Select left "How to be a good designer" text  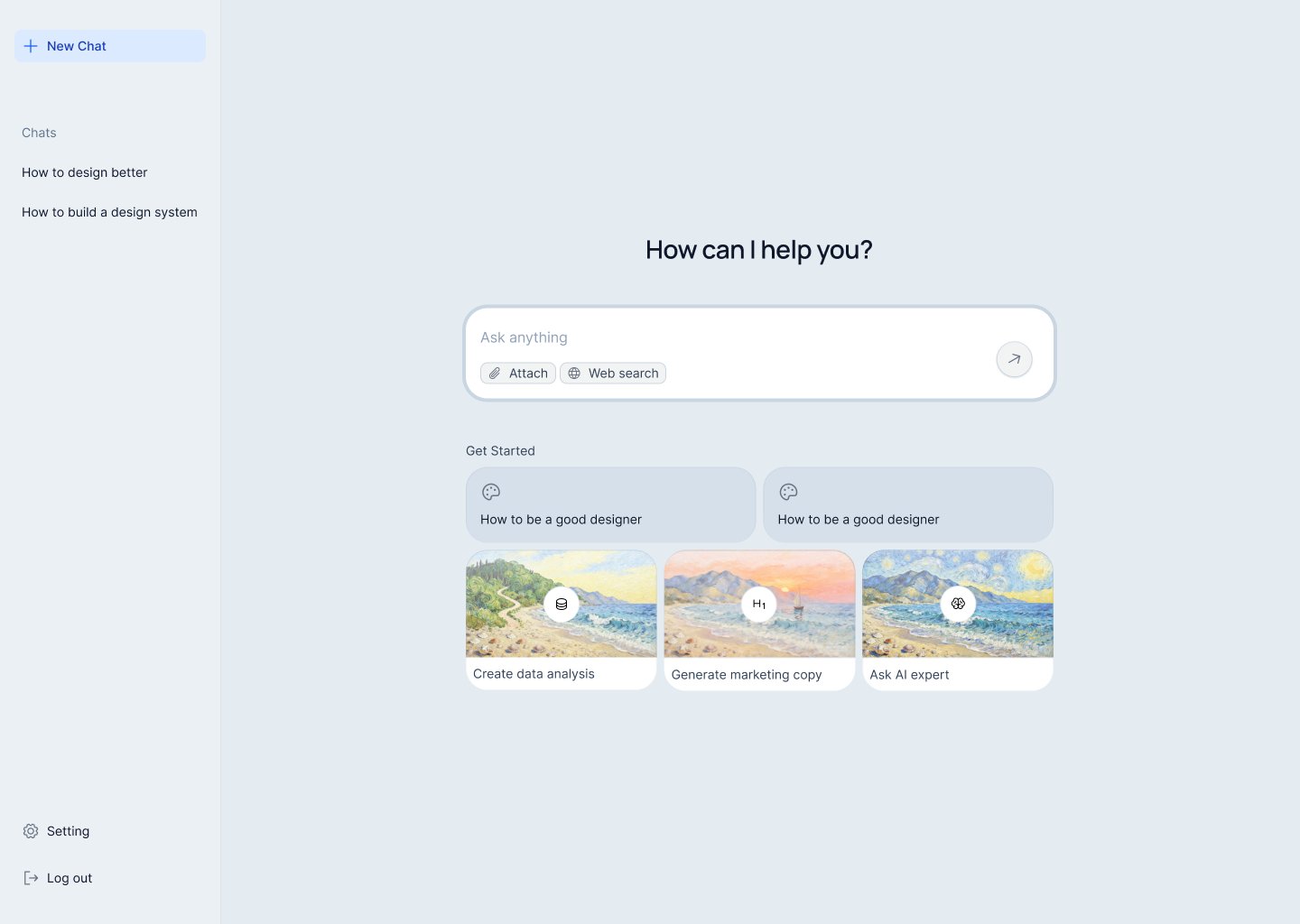pos(561,520)
